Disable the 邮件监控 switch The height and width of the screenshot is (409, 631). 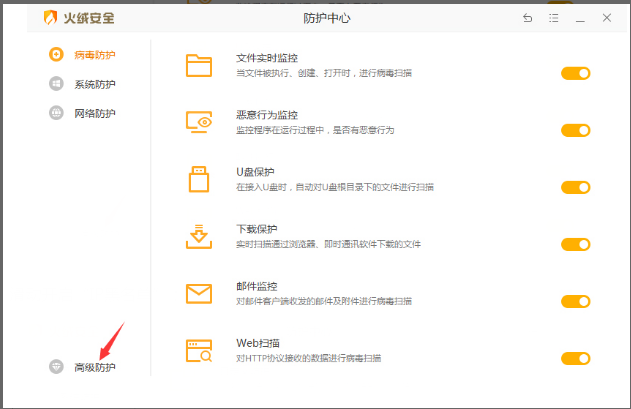pyautogui.click(x=576, y=301)
